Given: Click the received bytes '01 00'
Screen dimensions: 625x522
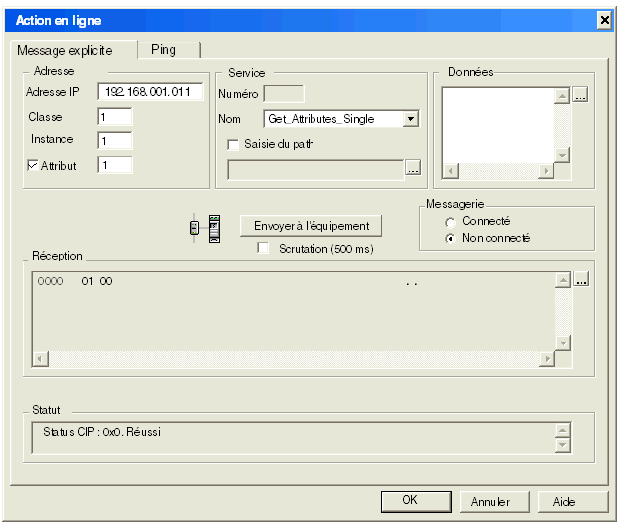Looking at the screenshot, I should click(x=97, y=281).
